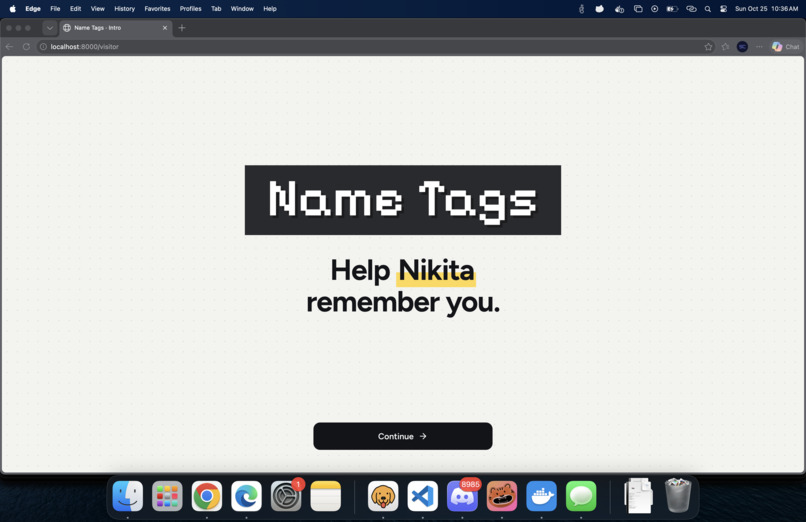Open Copilot Chat in the toolbar
The width and height of the screenshot is (806, 522).
pos(785,47)
